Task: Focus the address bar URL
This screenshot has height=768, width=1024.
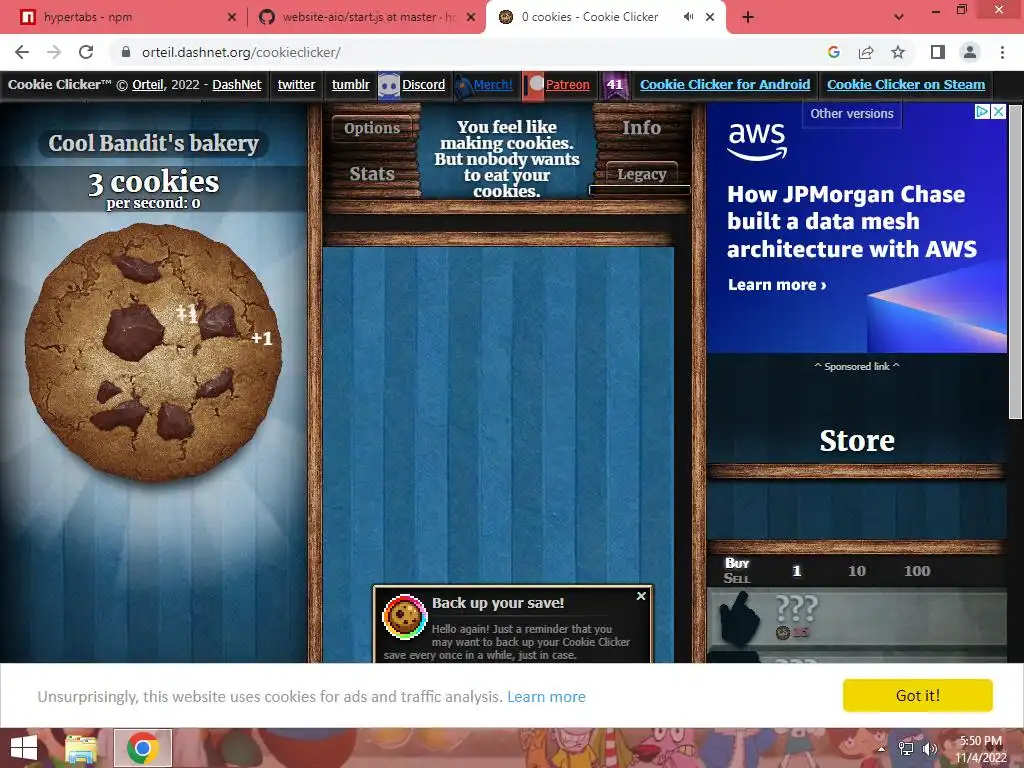Action: tap(241, 52)
